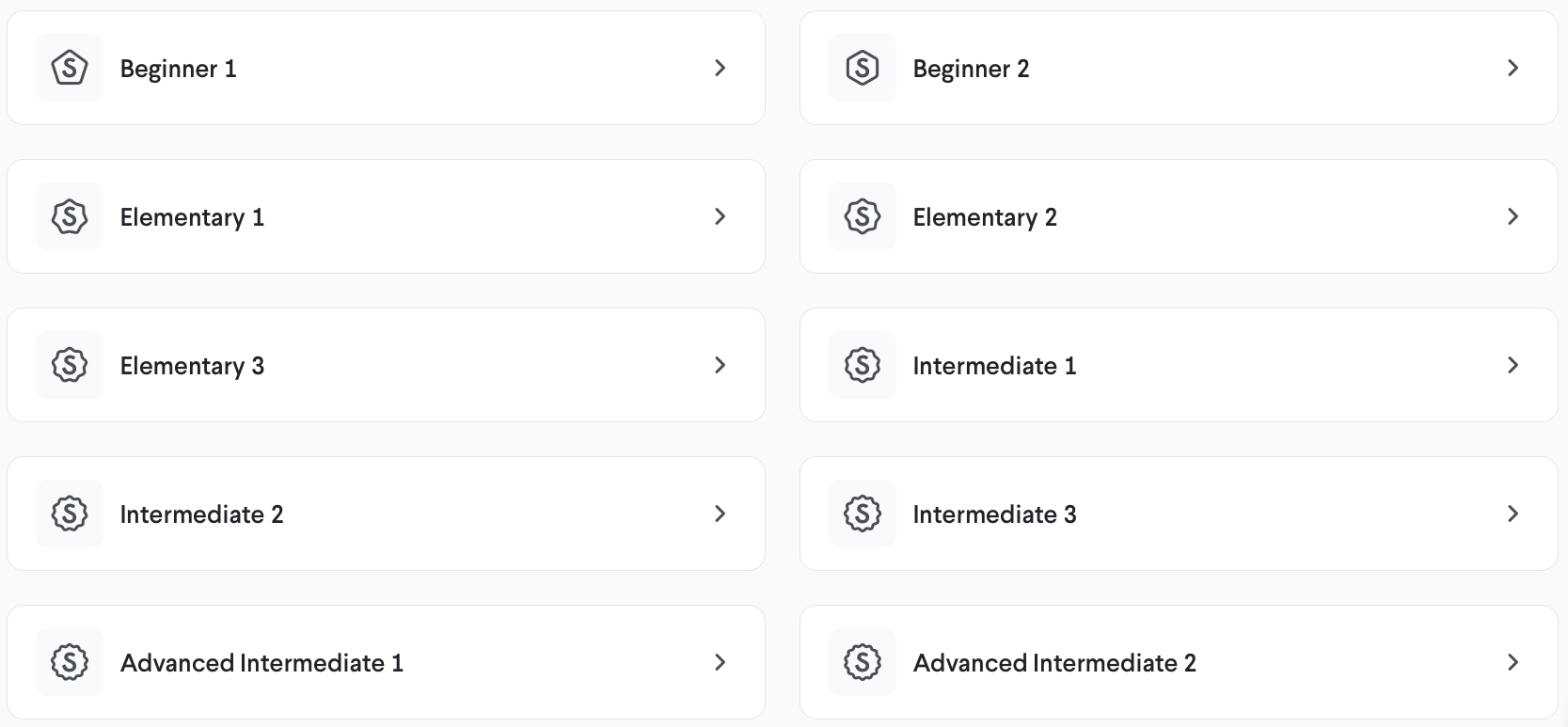Viewport: 1568px width, 727px height.
Task: Click the Elementary 2 badge icon
Action: click(x=863, y=216)
